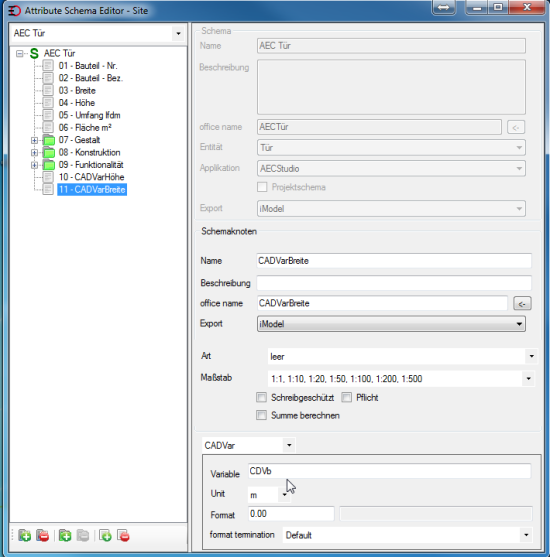Screen dimensions: 550x557
Task: Click the application logo in the title bar
Action: [14, 11]
